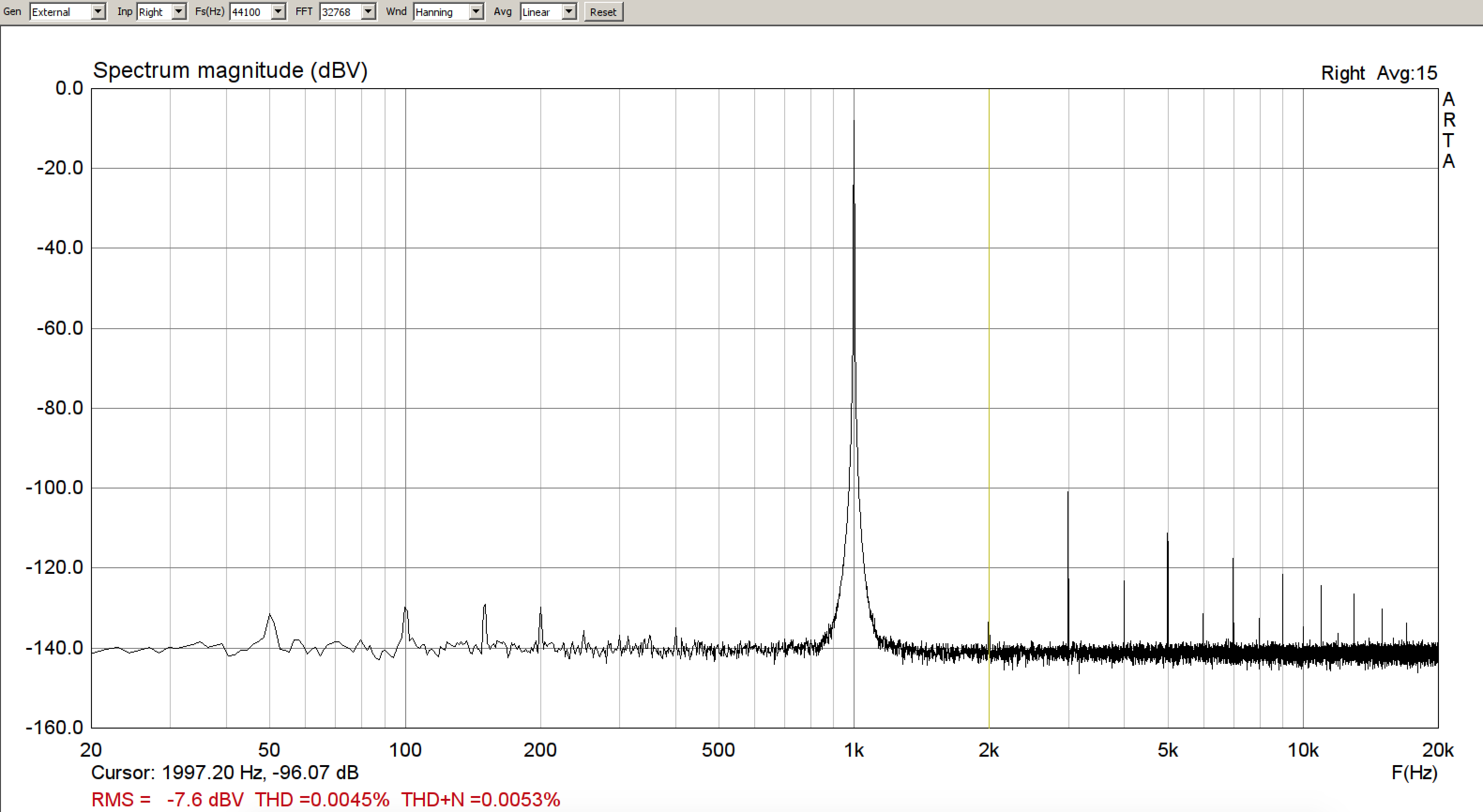Click the tip of the 1 kHz fundamental peak
The image size is (1483, 812).
click(854, 122)
